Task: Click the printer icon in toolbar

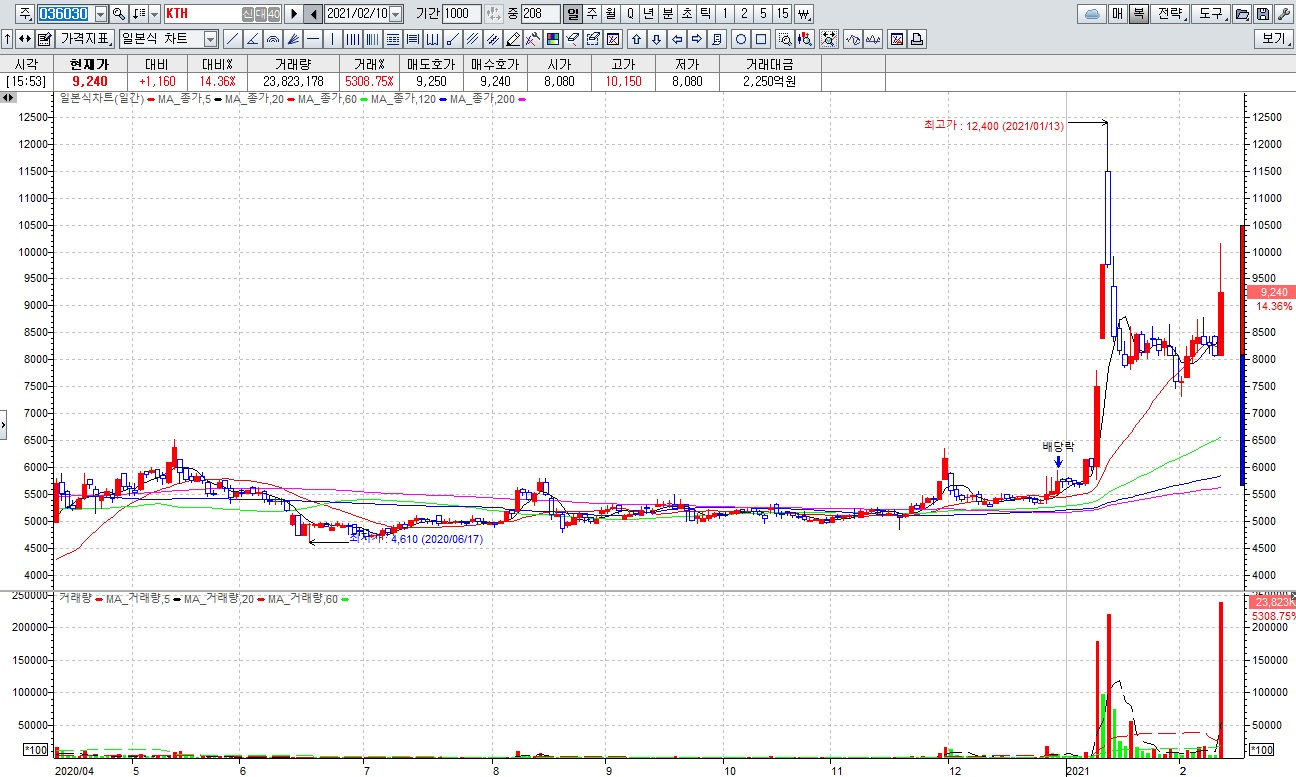Action: tap(918, 40)
